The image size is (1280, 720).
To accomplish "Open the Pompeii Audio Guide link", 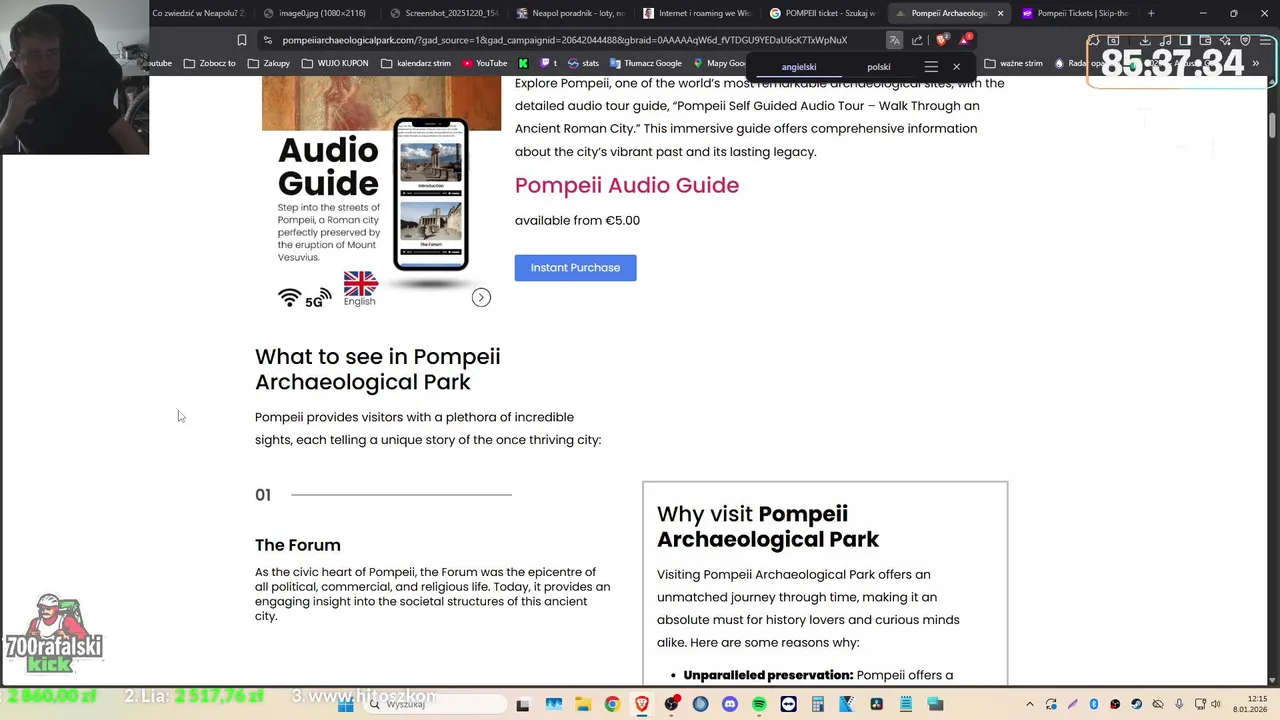I will coord(627,185).
